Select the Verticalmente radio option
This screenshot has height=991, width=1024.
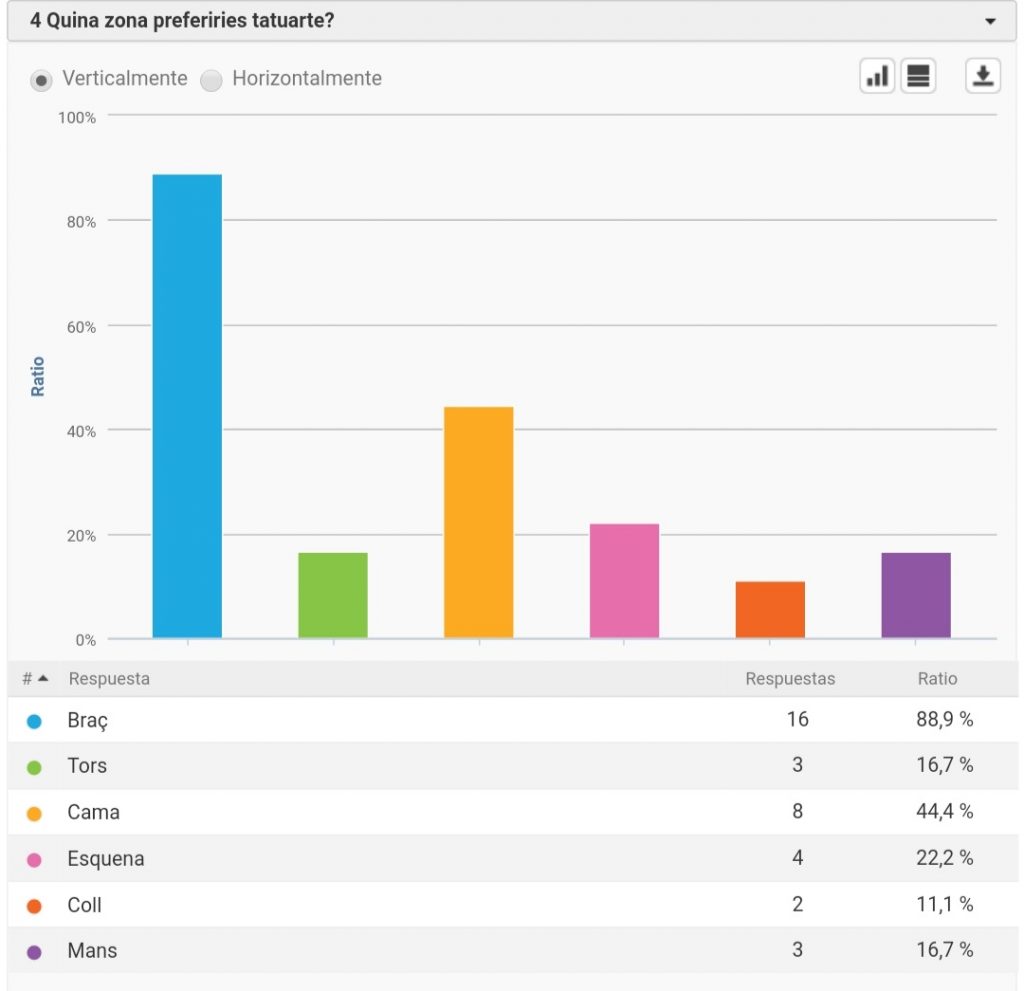click(x=41, y=80)
